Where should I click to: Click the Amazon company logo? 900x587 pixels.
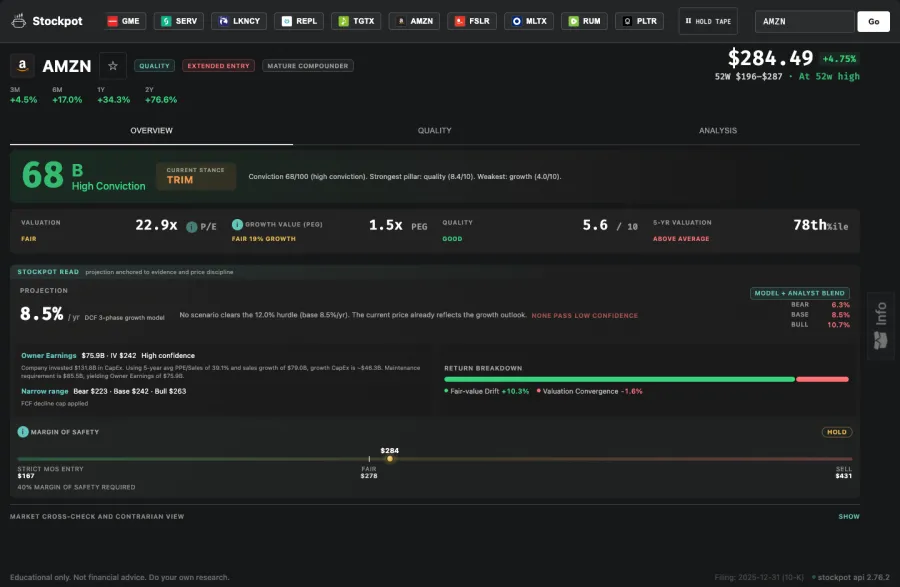tap(22, 66)
